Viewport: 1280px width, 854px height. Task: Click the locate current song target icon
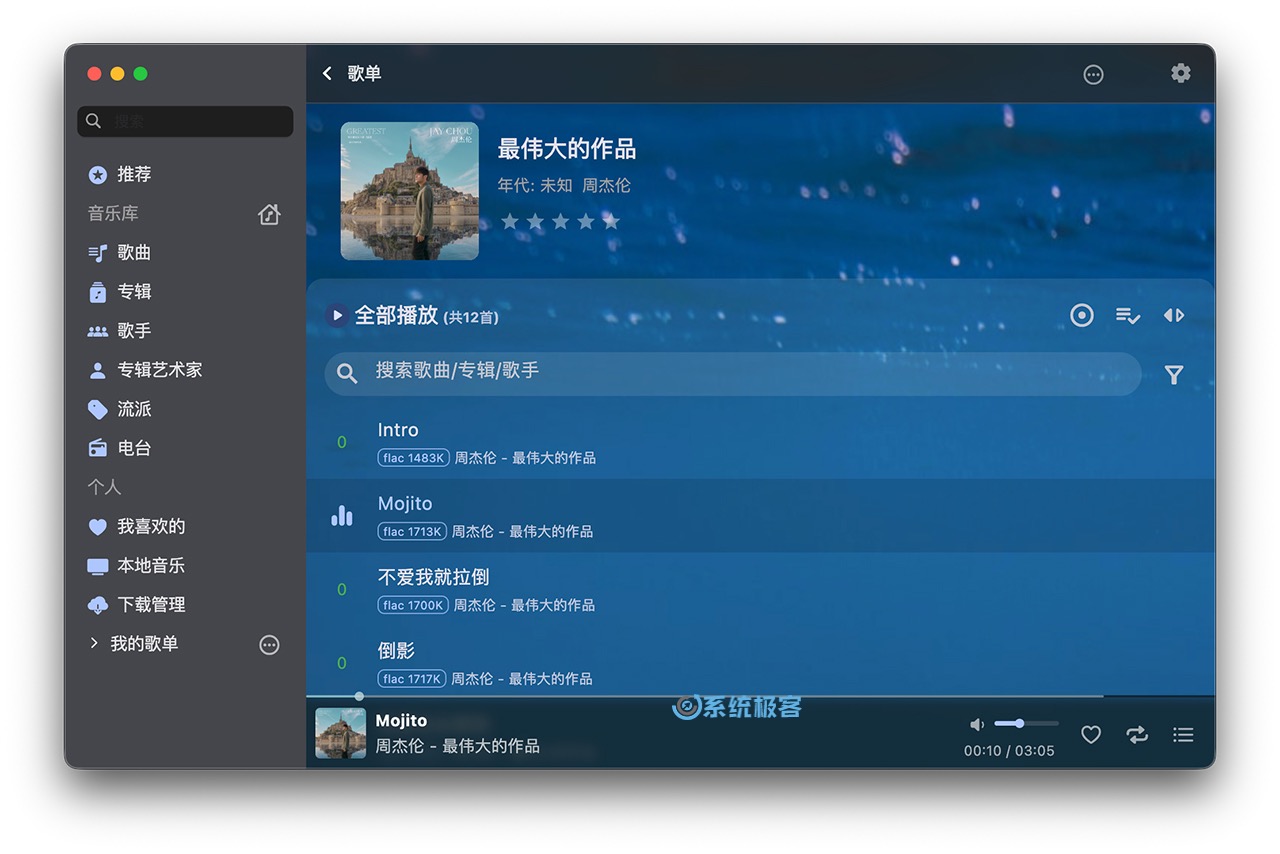click(x=1081, y=316)
